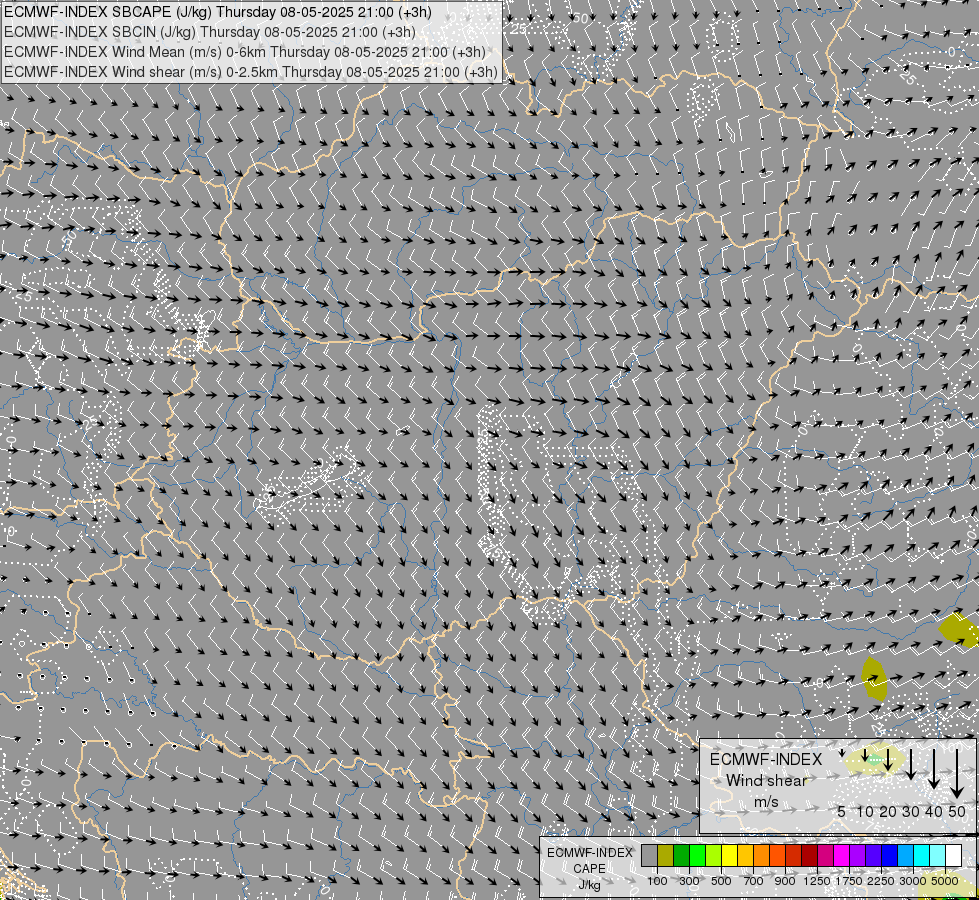Click the '30' value under the shear arrows
Screen dimensions: 979x900
click(911, 811)
